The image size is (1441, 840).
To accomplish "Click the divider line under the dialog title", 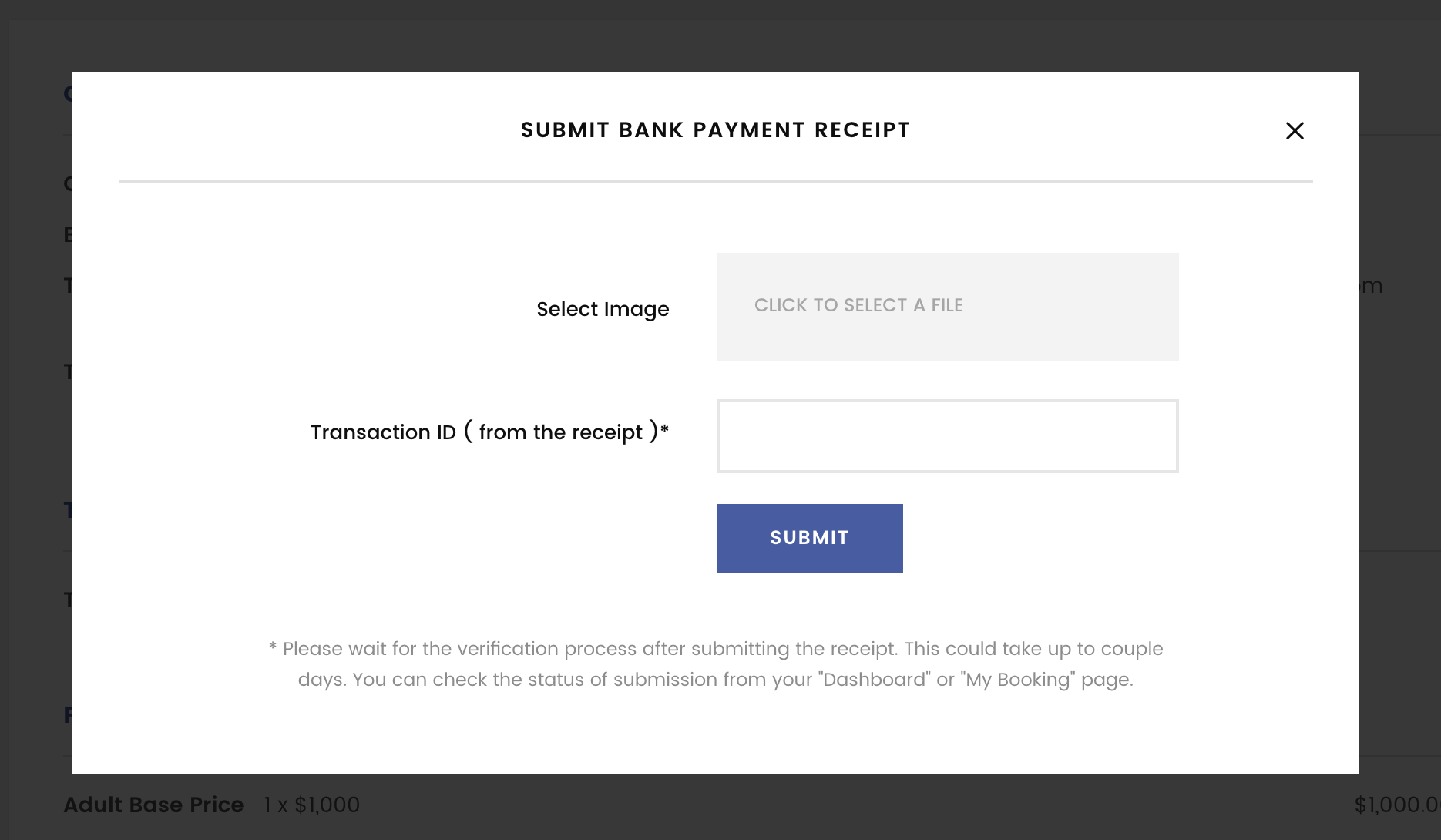I will 715,182.
